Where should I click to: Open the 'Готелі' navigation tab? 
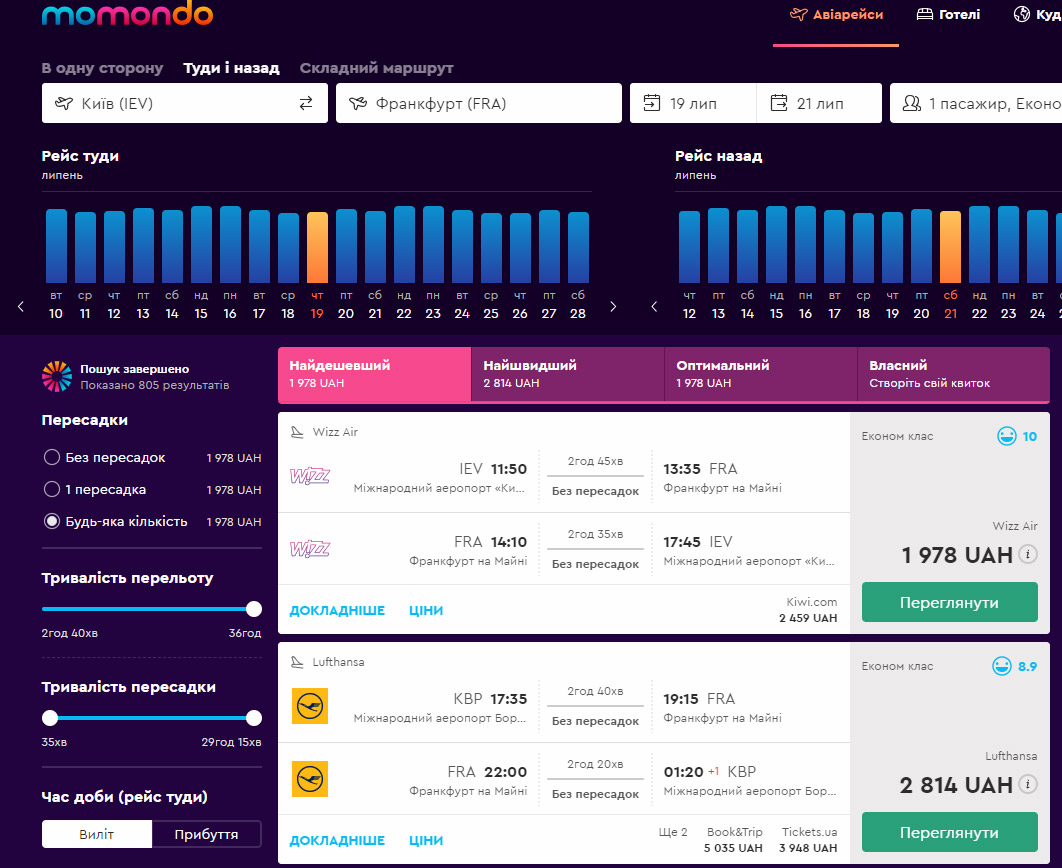click(x=948, y=14)
